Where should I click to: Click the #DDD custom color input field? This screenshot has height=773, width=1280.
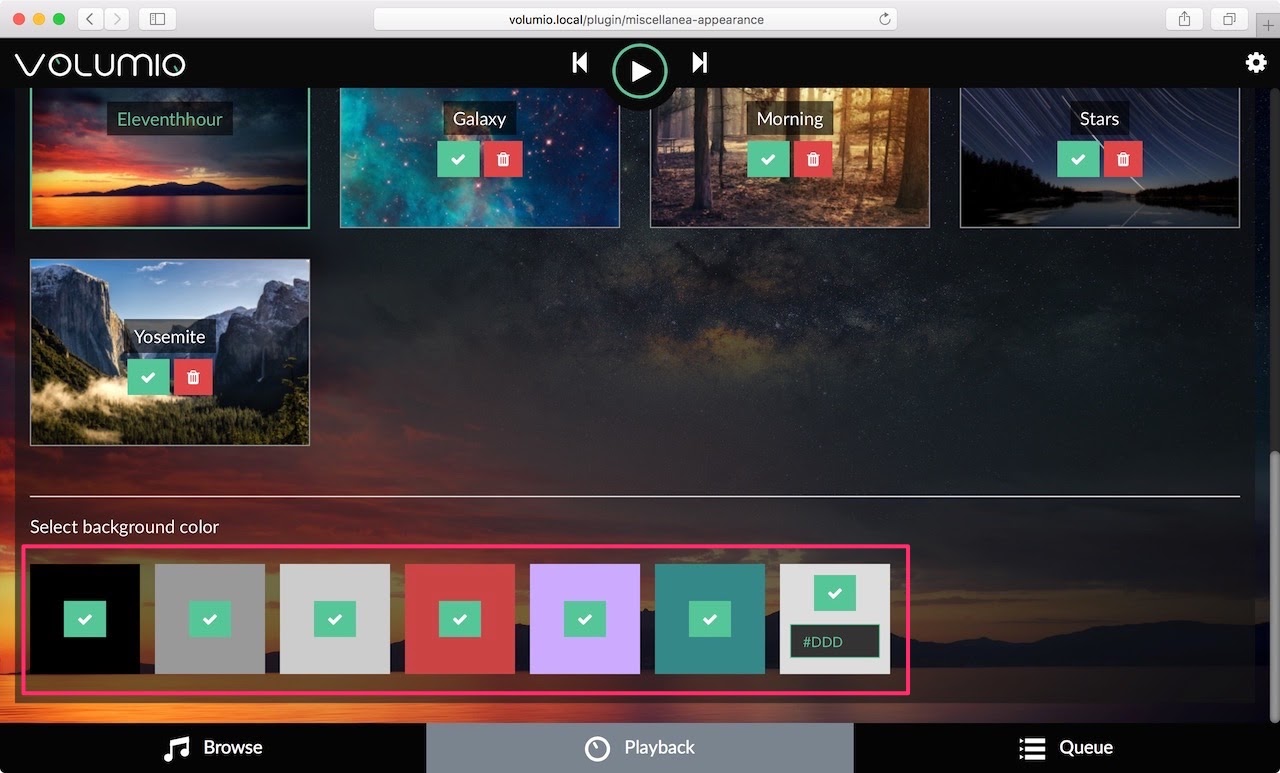[835, 642]
